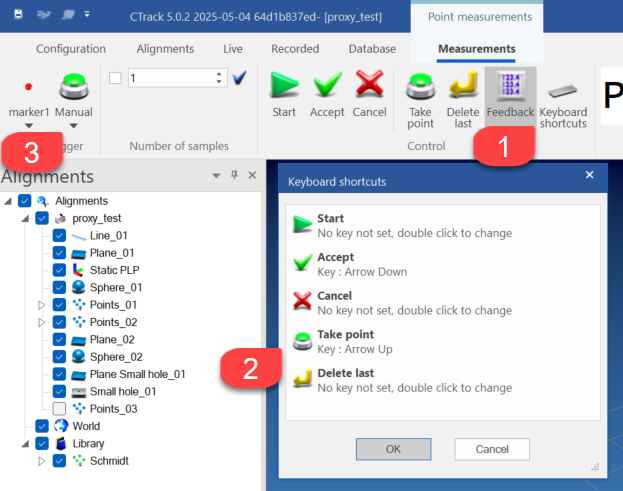Image resolution: width=623 pixels, height=491 pixels.
Task: Switch to the Alignments ribbon tab
Action: (165, 49)
